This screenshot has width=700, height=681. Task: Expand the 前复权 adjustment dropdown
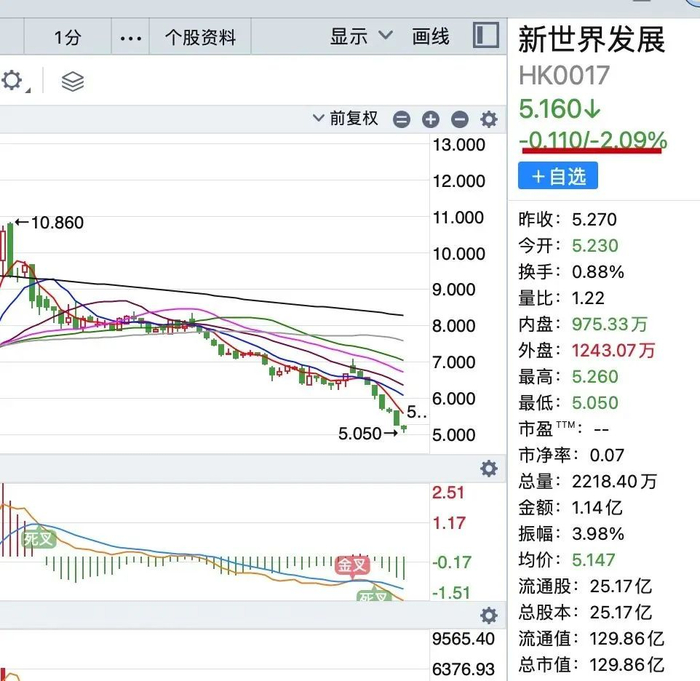(x=345, y=118)
